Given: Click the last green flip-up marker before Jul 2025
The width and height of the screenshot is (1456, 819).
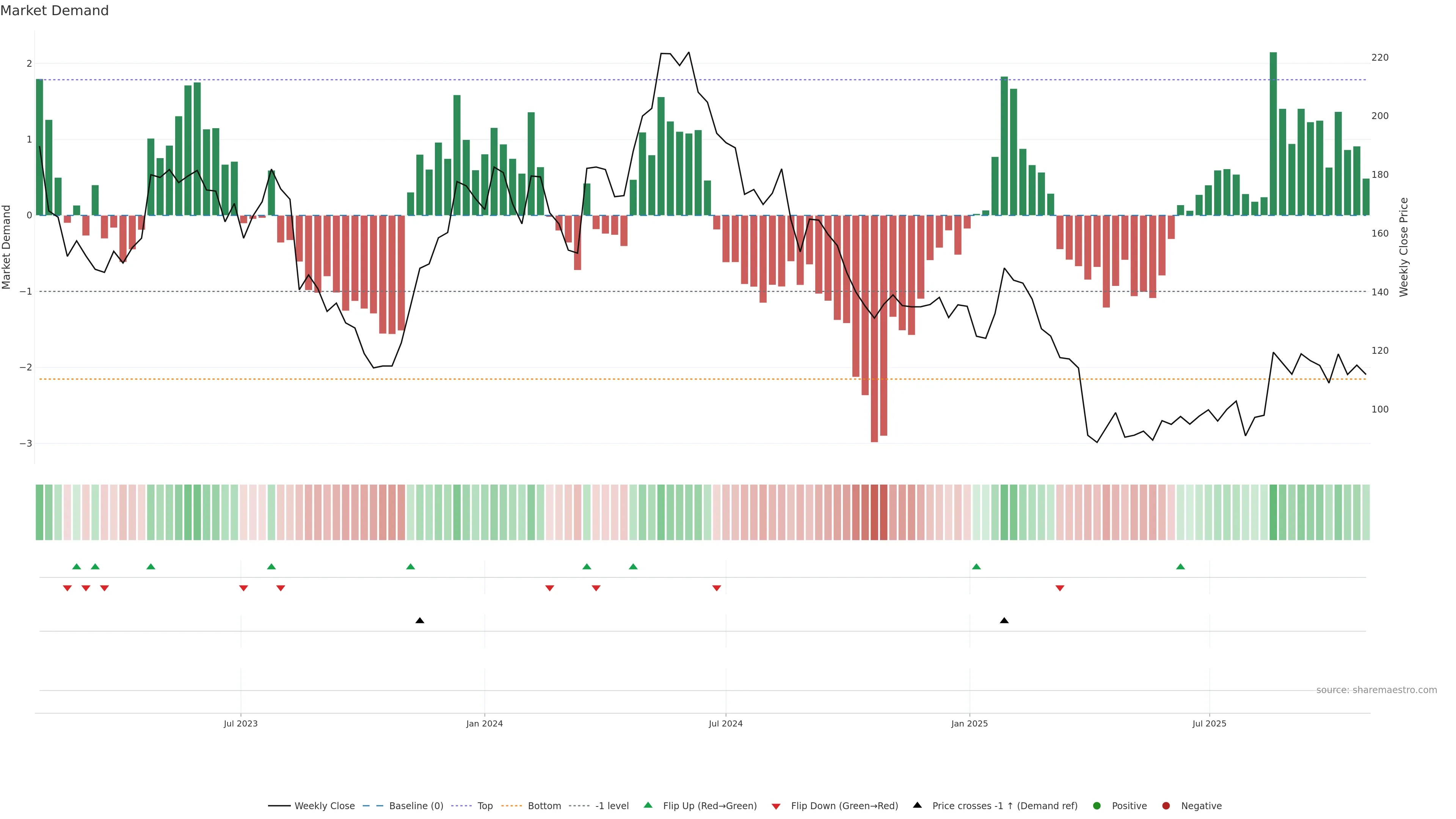Looking at the screenshot, I should 1180,567.
